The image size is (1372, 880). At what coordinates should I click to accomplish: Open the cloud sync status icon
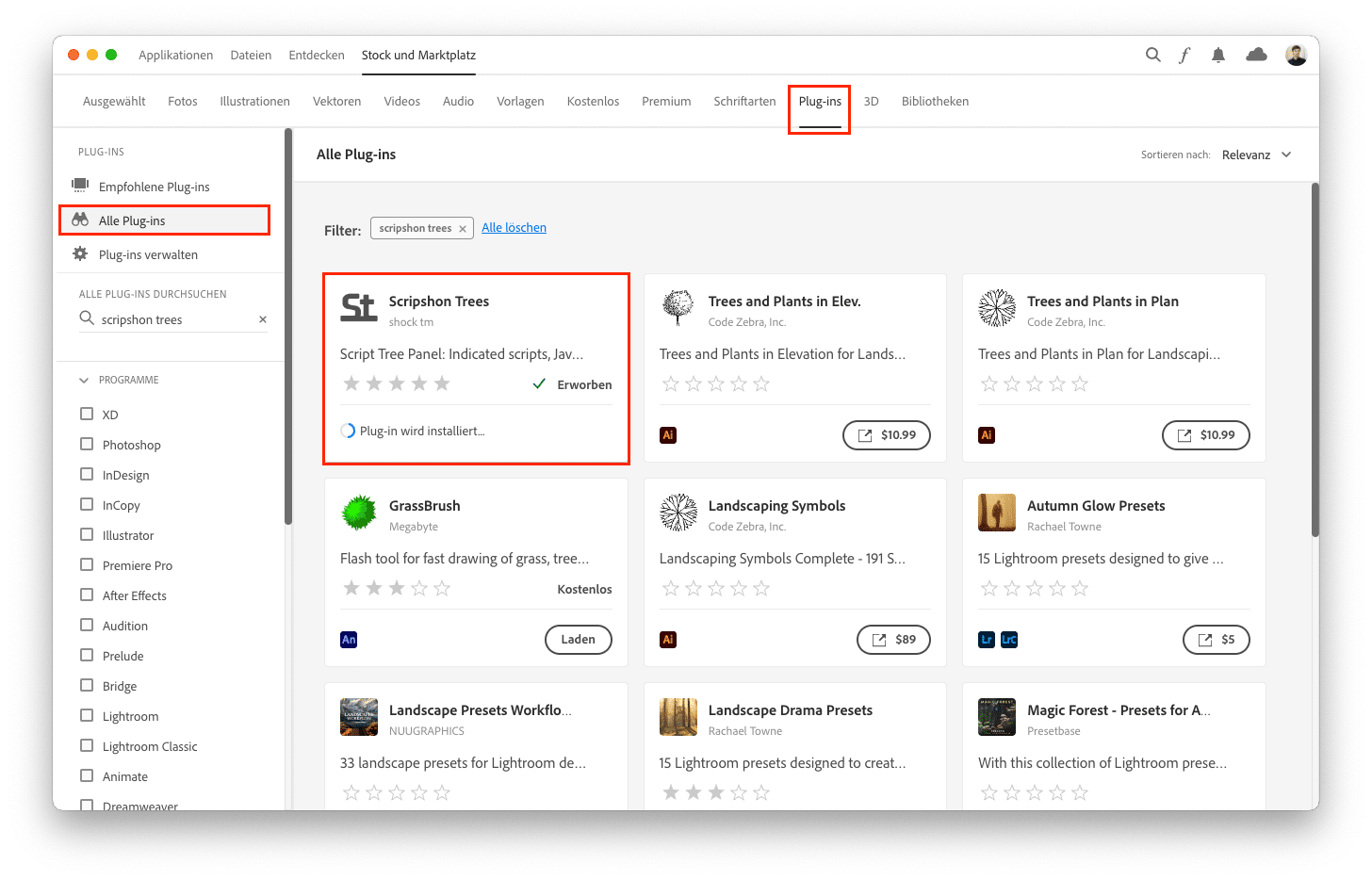[1256, 55]
